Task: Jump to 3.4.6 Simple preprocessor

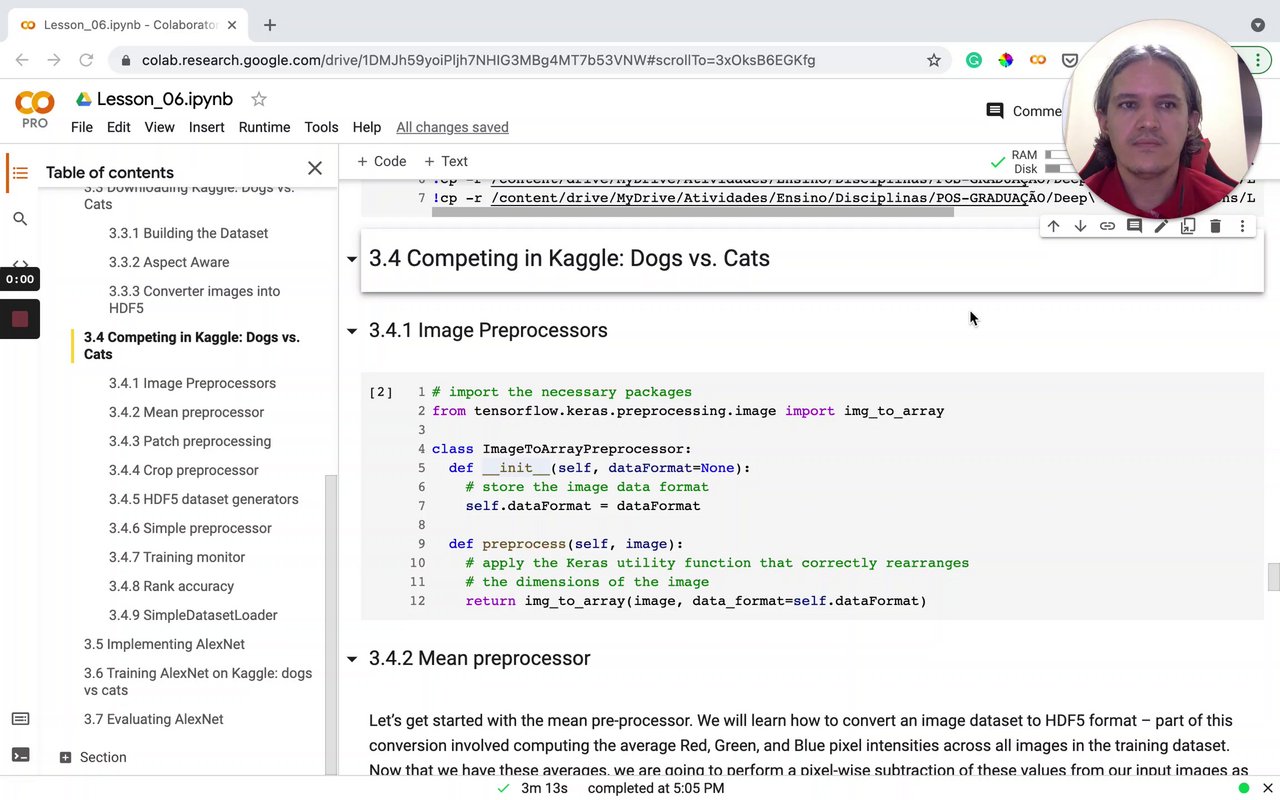Action: [190, 528]
